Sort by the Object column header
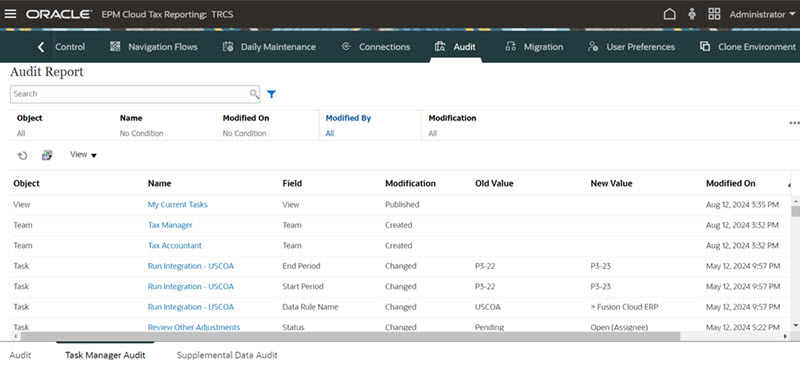Image resolution: width=800 pixels, height=365 pixels. pyautogui.click(x=27, y=183)
